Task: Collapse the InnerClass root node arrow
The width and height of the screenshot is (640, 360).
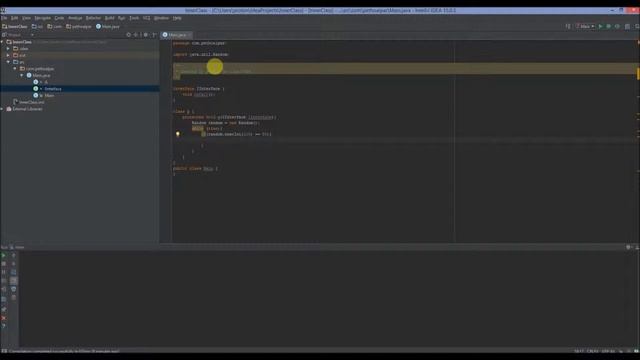Action: [2, 42]
